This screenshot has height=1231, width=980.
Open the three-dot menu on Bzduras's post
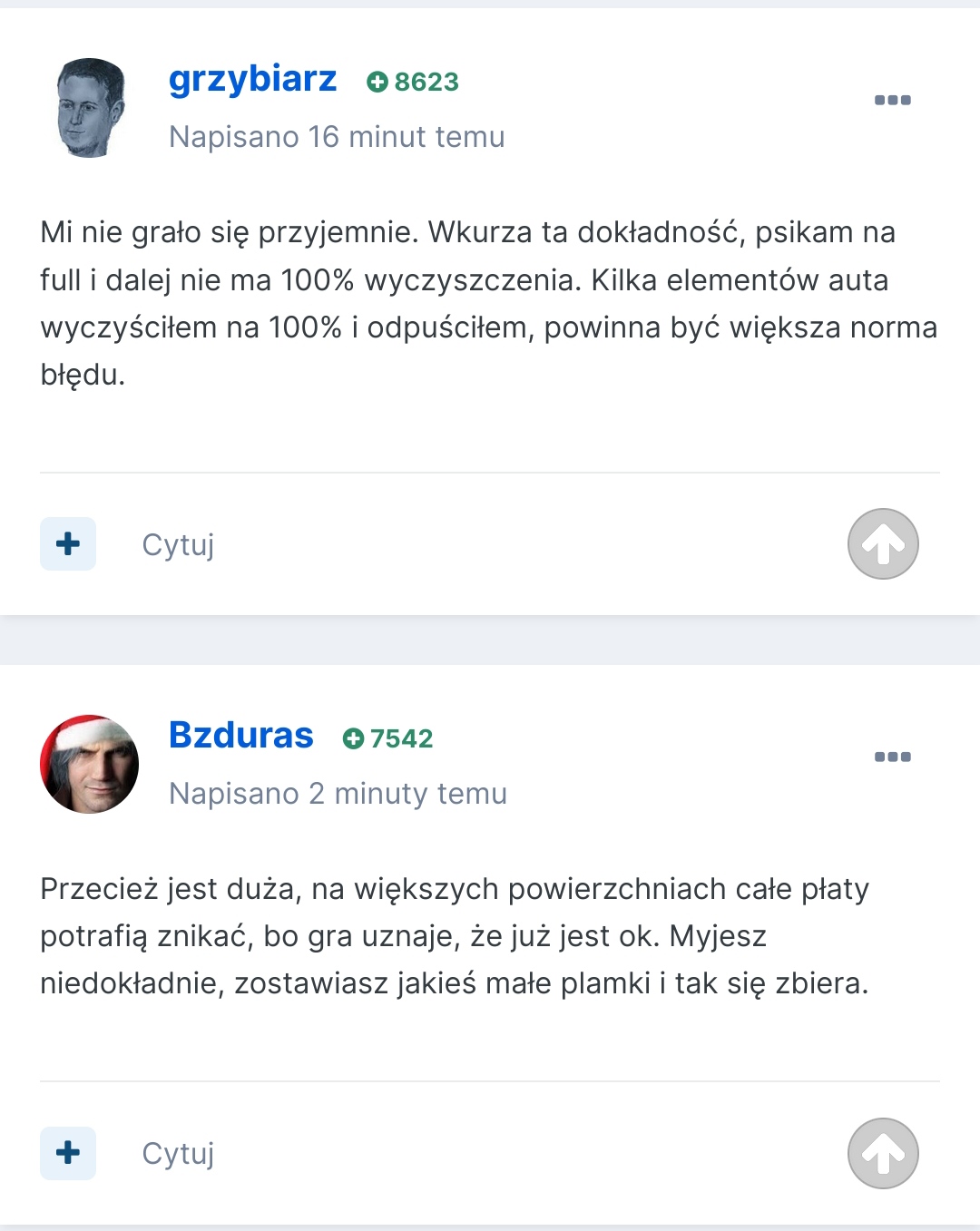point(892,757)
